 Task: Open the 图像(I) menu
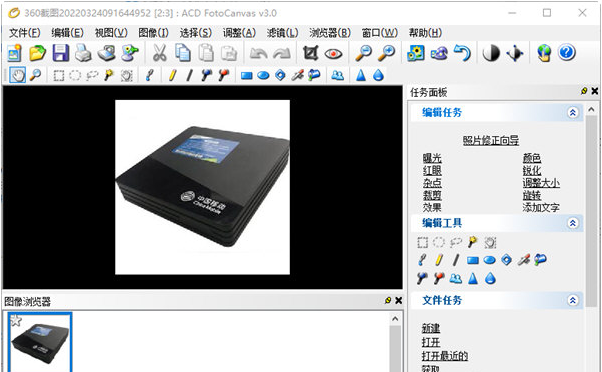[154, 33]
